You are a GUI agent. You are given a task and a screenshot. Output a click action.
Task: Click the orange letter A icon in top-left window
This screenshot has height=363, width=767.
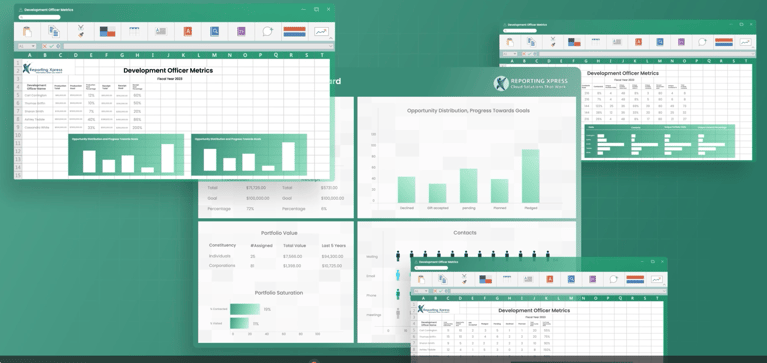187,31
